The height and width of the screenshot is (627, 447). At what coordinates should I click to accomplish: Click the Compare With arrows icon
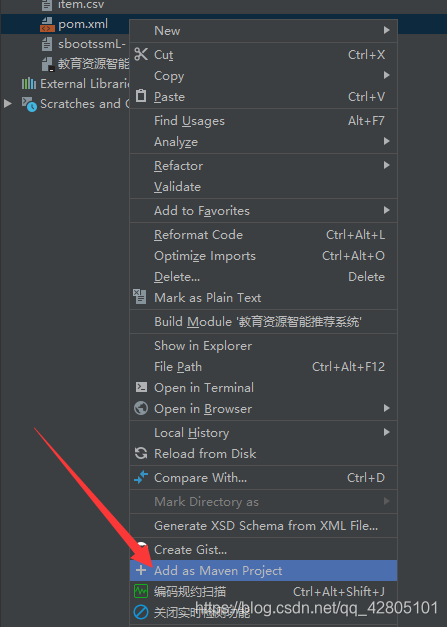point(141,477)
